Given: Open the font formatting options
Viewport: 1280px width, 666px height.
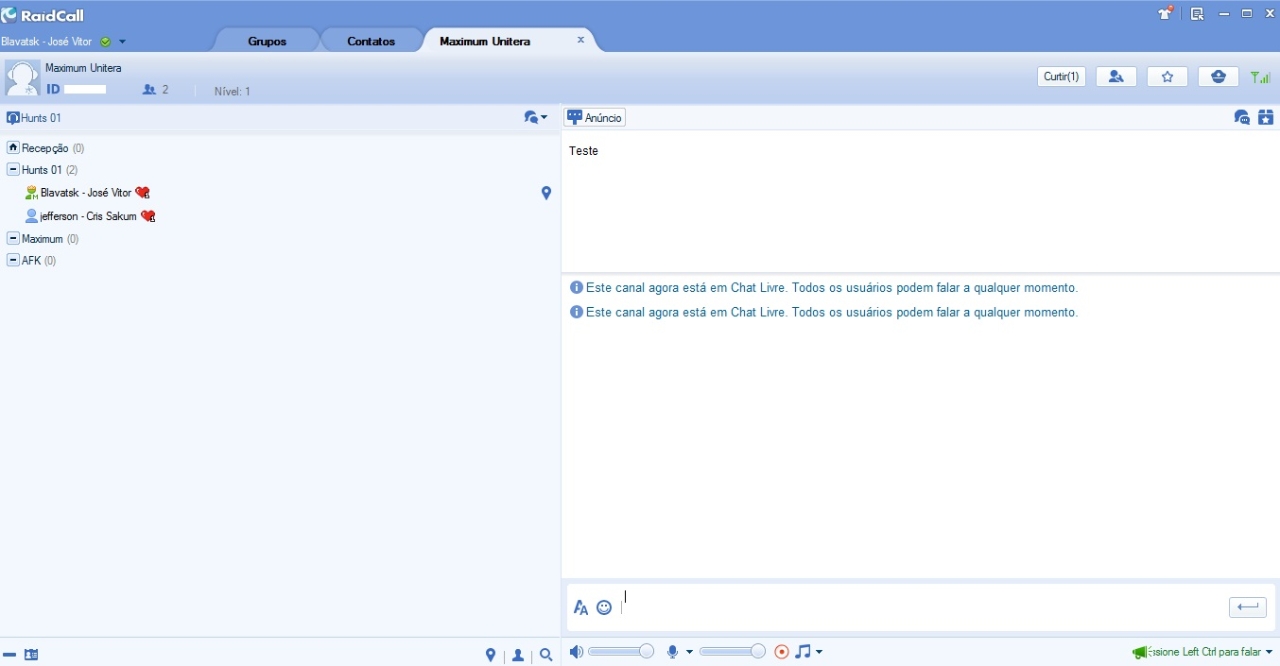Looking at the screenshot, I should [581, 608].
